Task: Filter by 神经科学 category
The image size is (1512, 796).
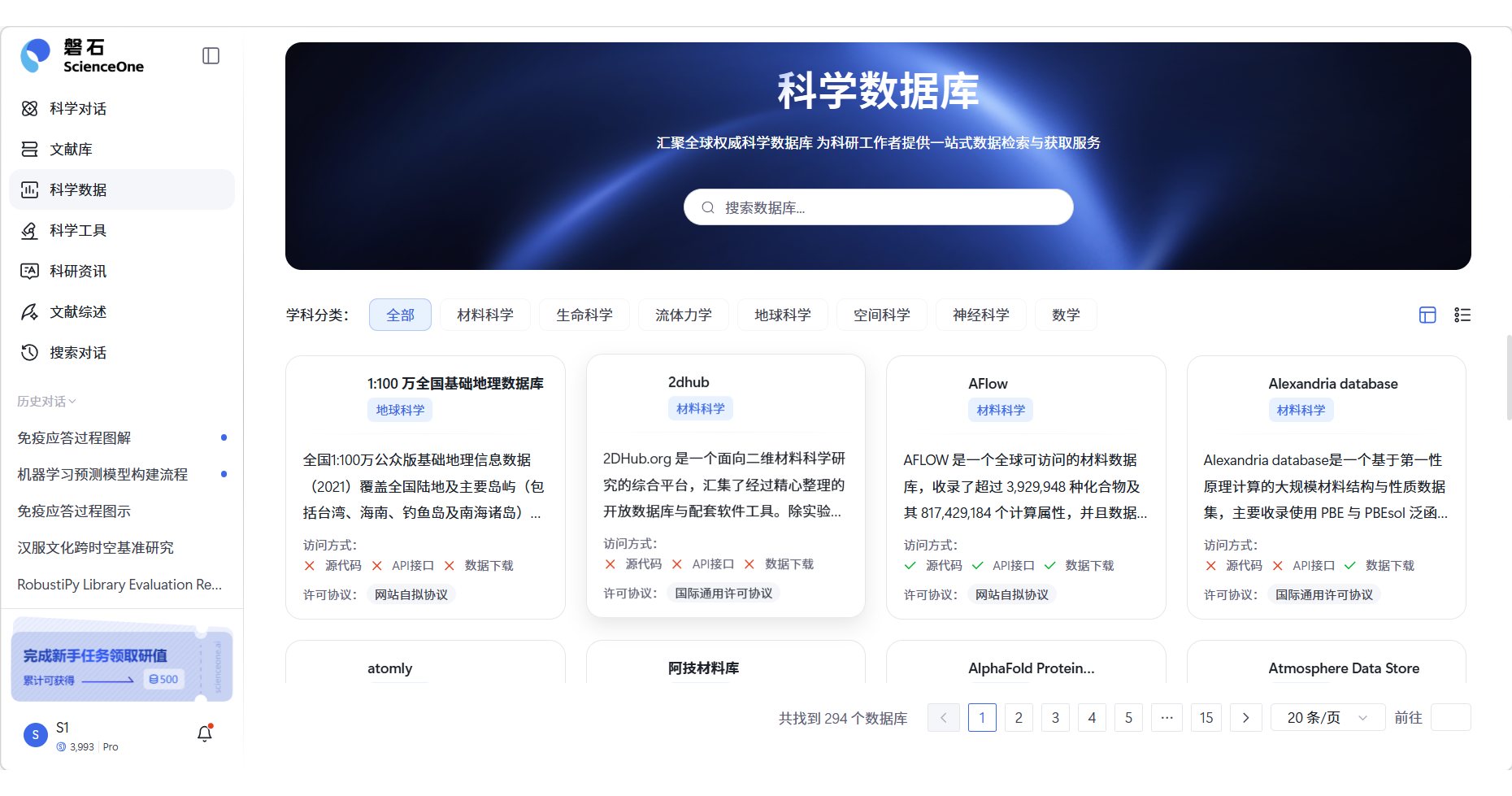Action: pyautogui.click(x=981, y=315)
